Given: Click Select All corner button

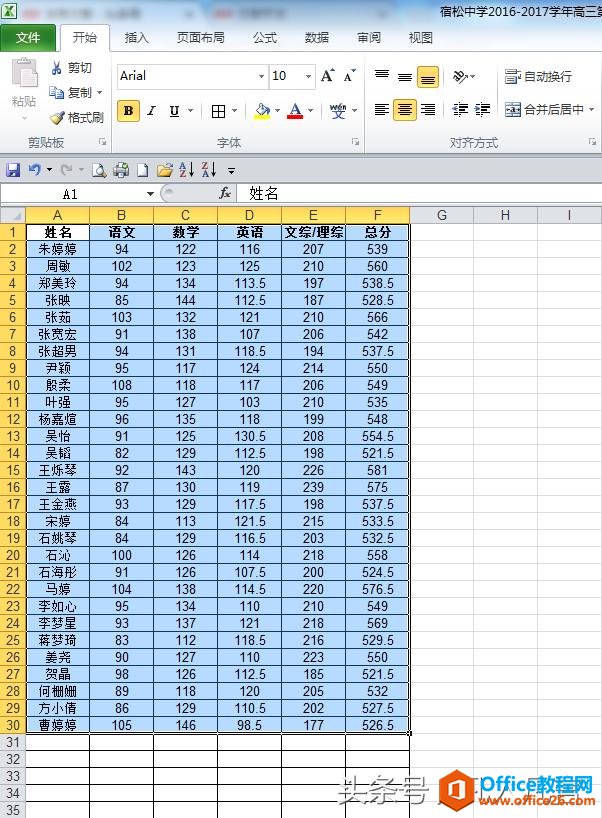Looking at the screenshot, I should (13, 215).
